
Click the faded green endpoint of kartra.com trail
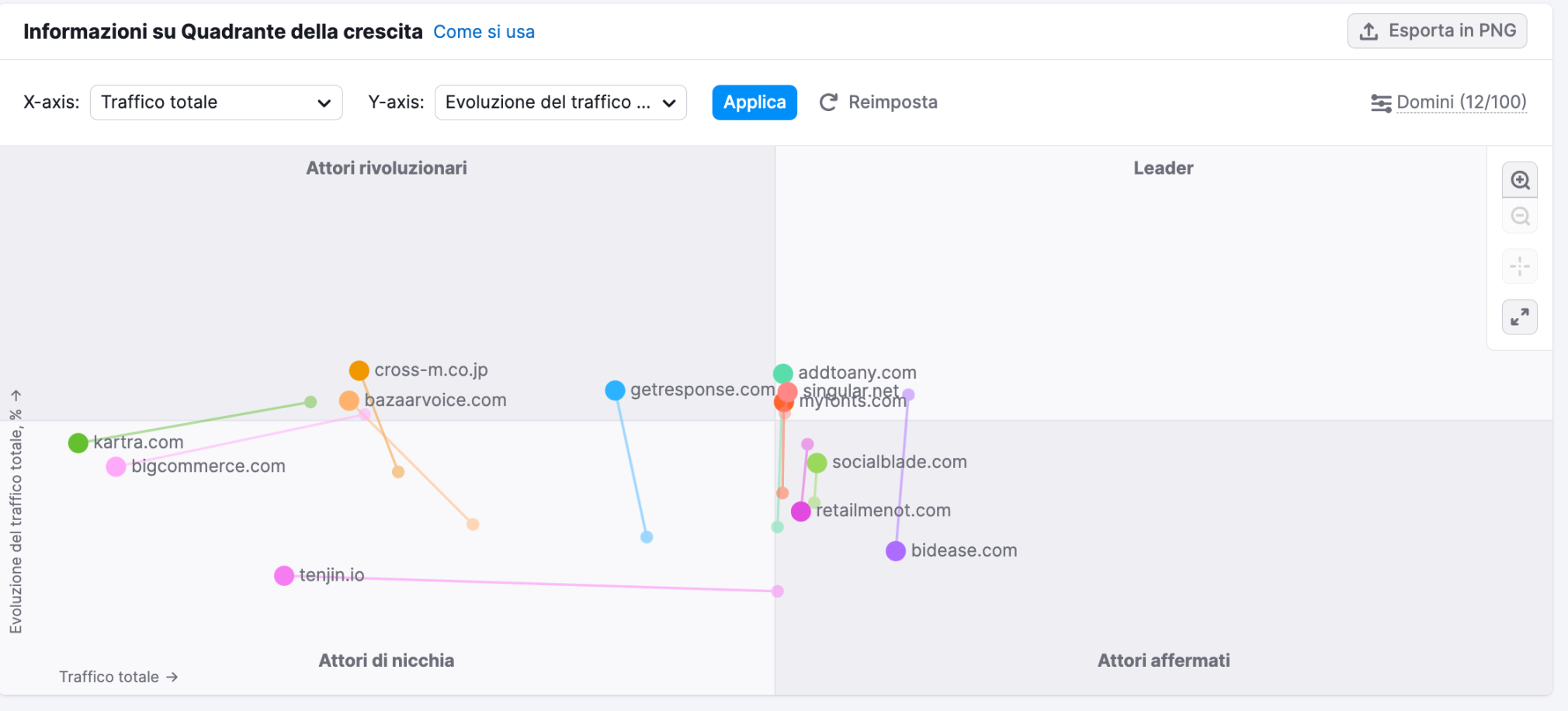pyautogui.click(x=310, y=402)
